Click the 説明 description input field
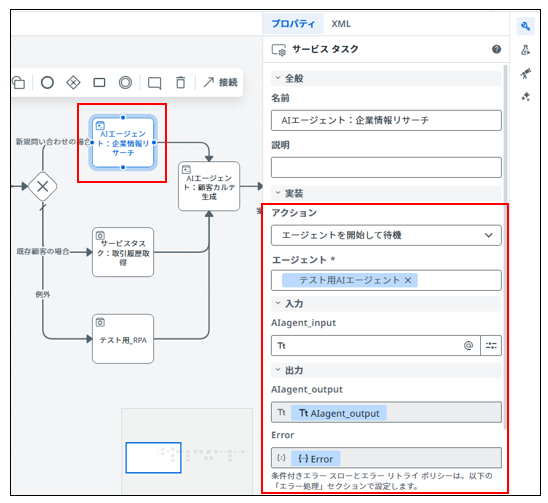 (386, 167)
